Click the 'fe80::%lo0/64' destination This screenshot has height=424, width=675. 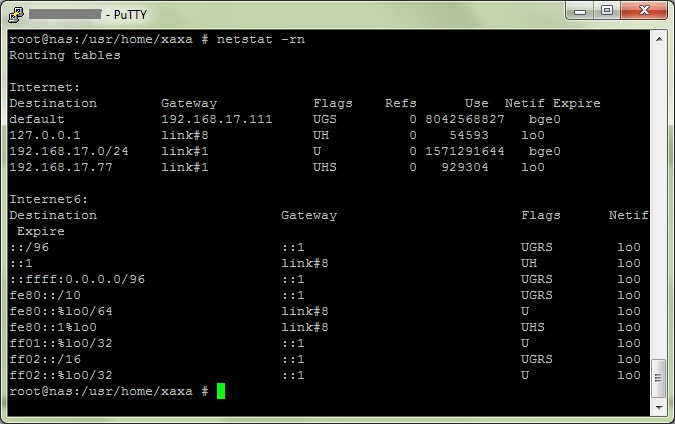tap(61, 311)
